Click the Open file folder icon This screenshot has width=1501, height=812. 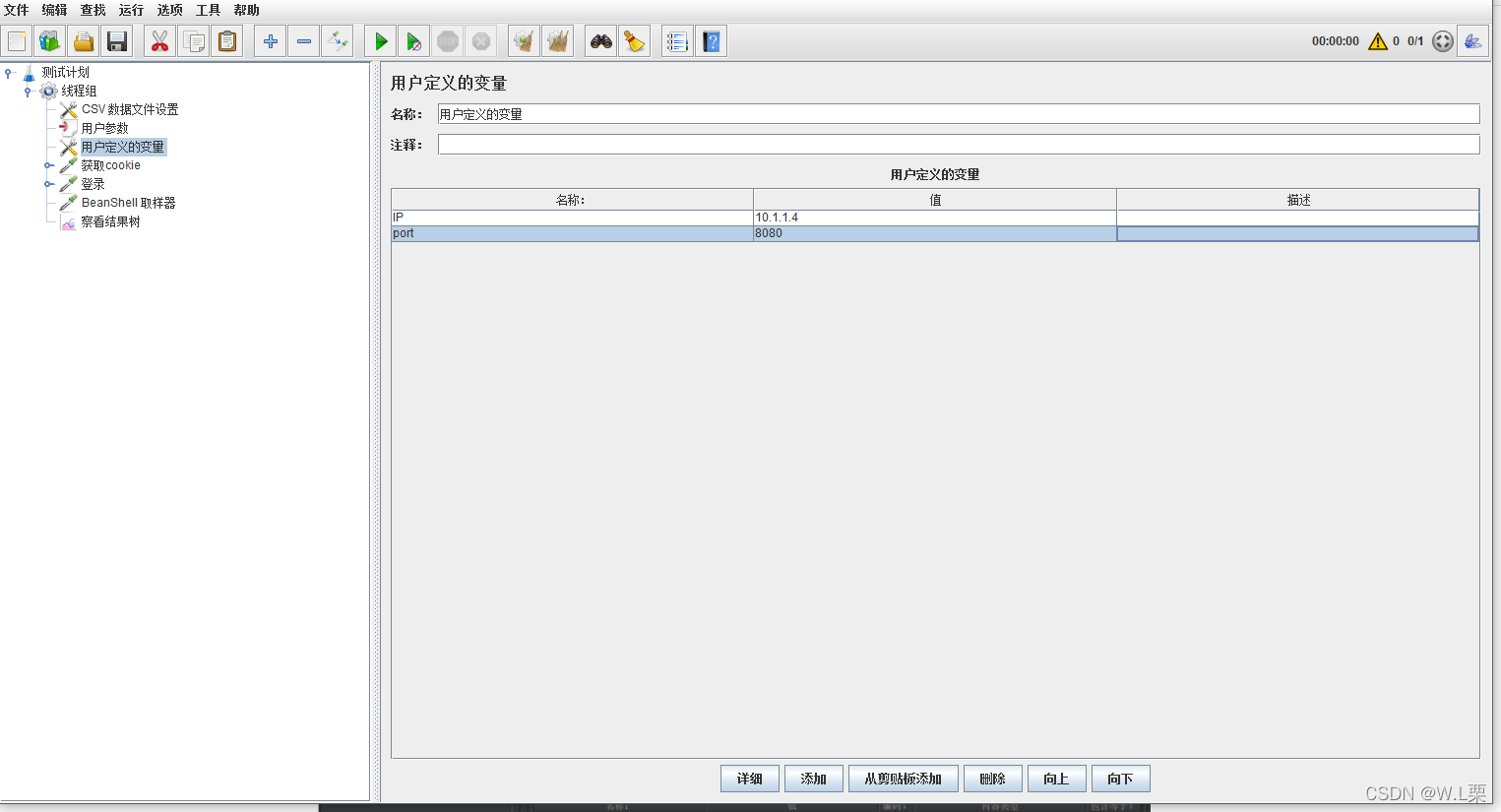pos(84,41)
